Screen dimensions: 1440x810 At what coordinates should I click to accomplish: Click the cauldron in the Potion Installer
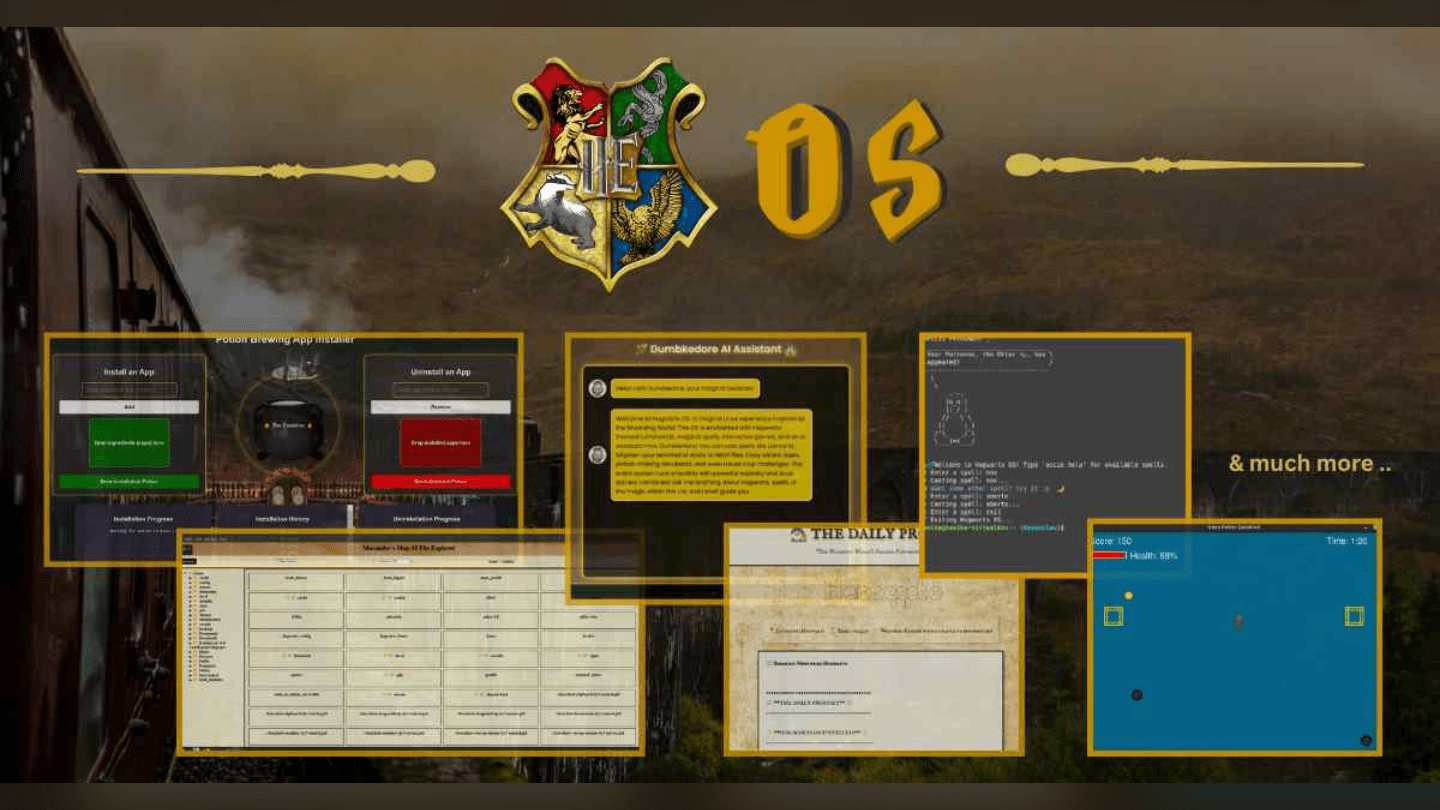click(287, 430)
